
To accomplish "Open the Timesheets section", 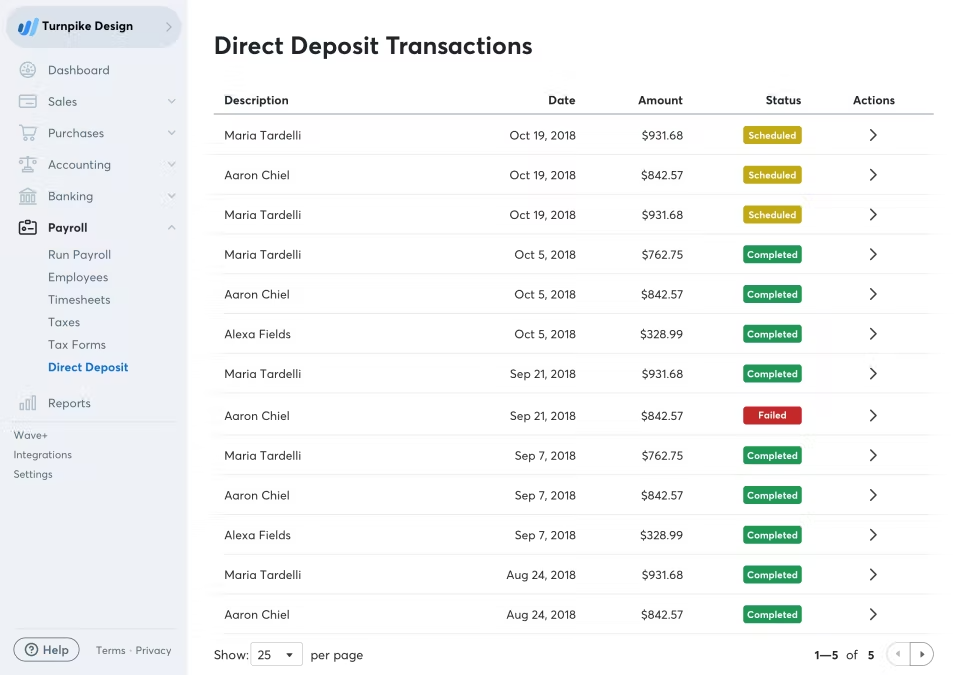I will pyautogui.click(x=79, y=299).
